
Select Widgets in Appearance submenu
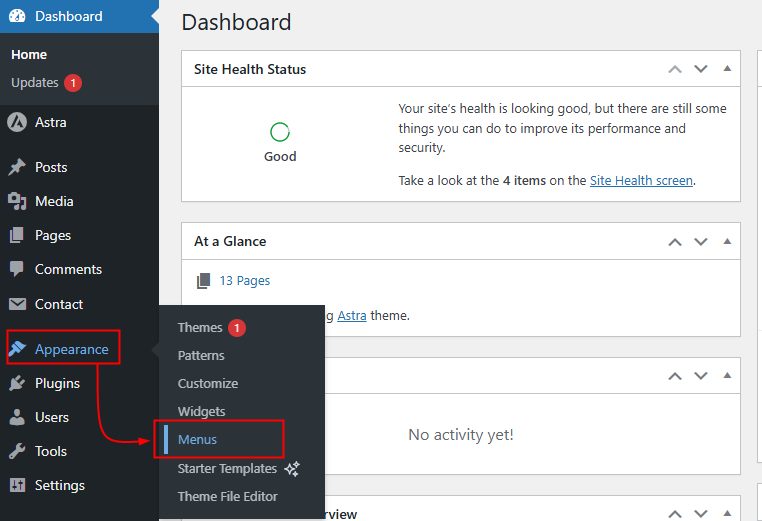[x=201, y=412]
